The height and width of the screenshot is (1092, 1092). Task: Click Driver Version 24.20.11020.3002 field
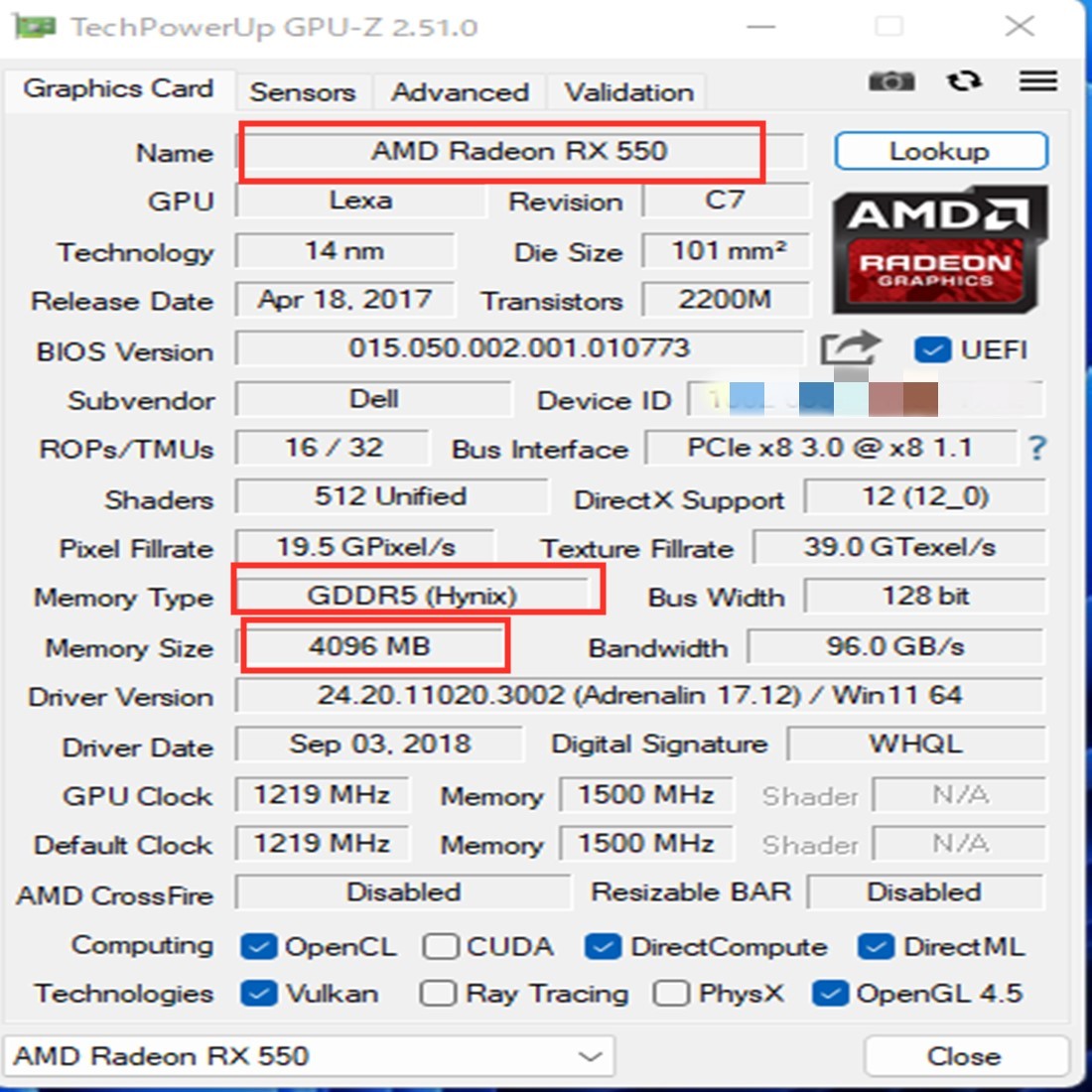pyautogui.click(x=640, y=696)
